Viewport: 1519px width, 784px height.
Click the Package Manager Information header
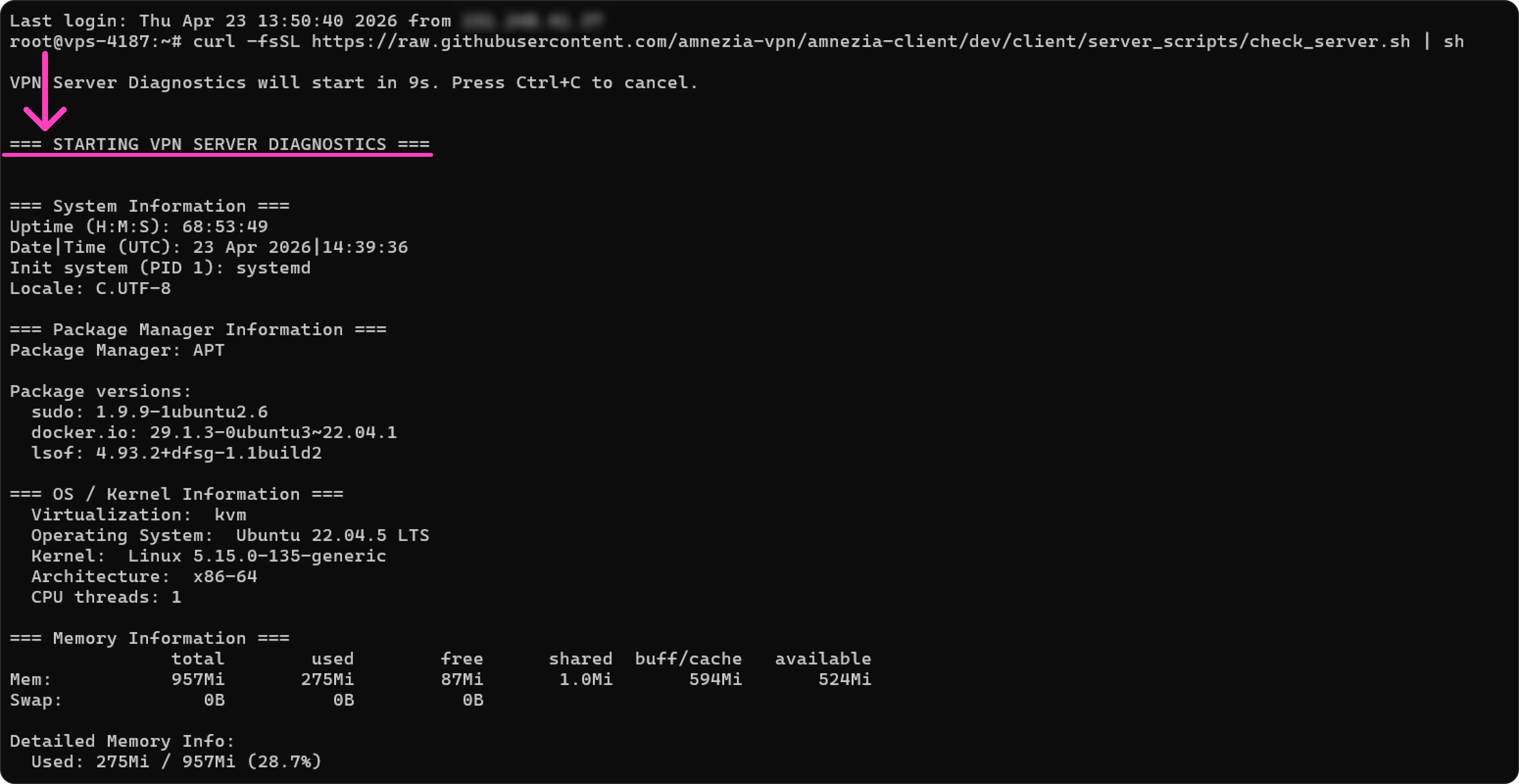coord(198,330)
